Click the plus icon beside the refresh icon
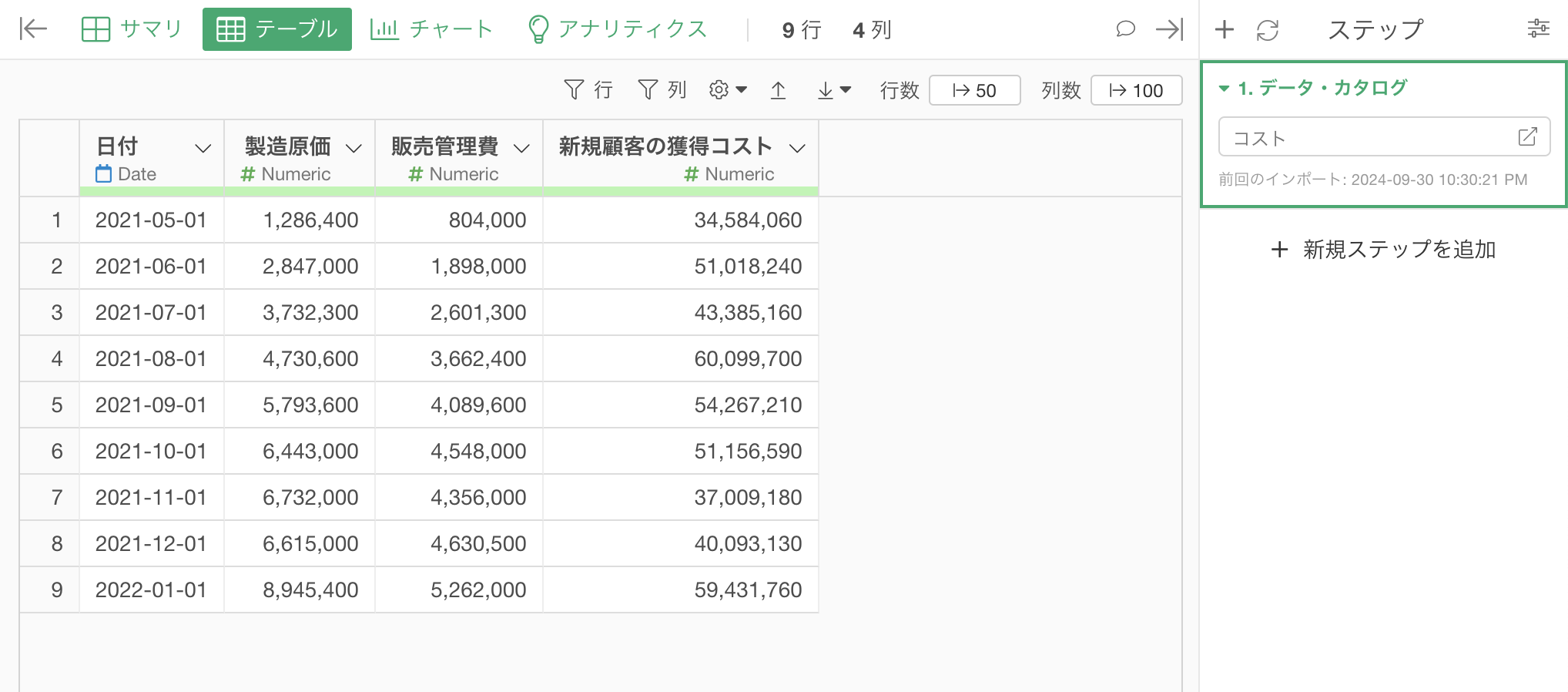The width and height of the screenshot is (1568, 692). coord(1224,30)
